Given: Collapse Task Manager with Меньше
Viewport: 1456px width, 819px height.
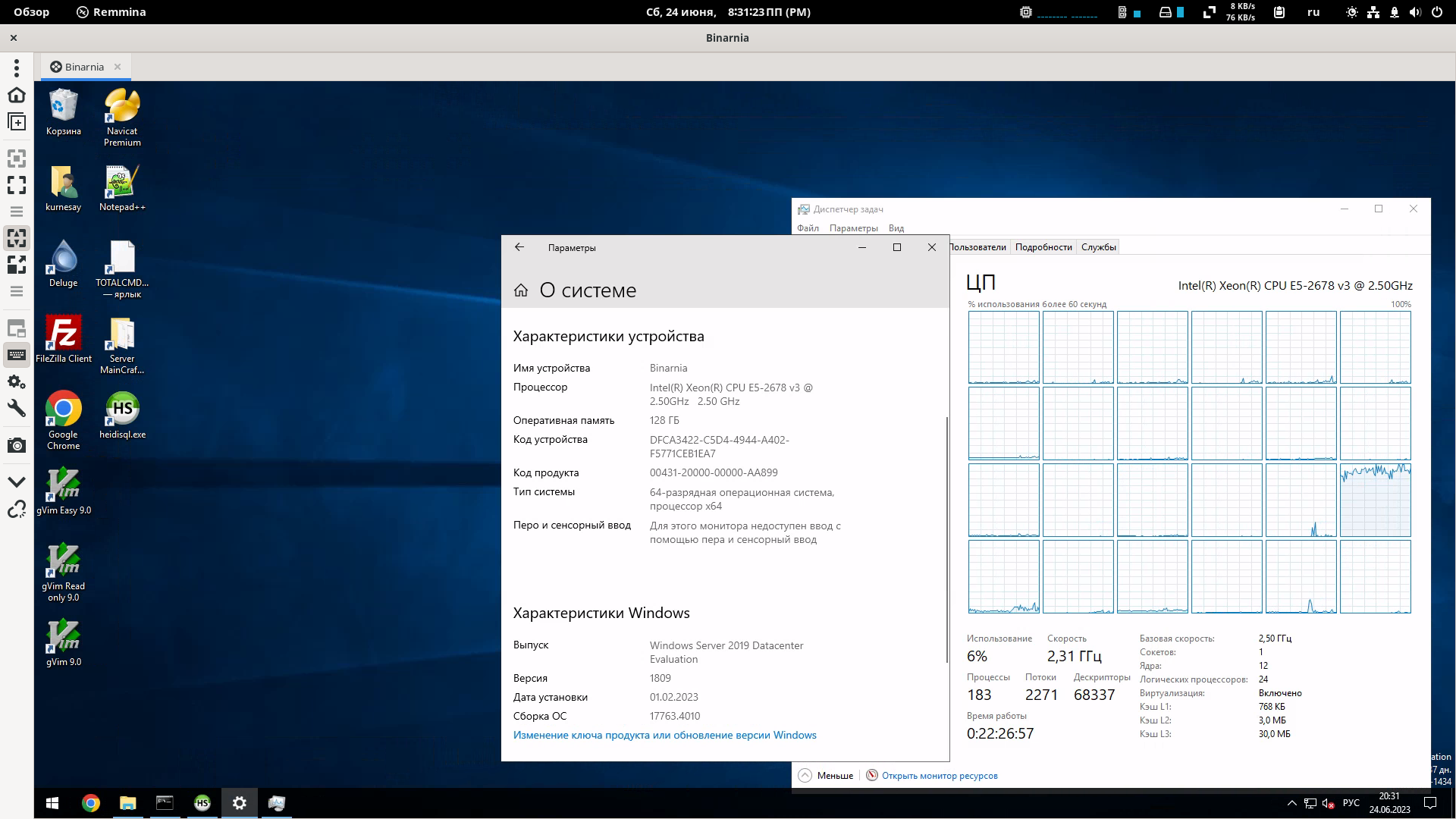Looking at the screenshot, I should tap(826, 775).
